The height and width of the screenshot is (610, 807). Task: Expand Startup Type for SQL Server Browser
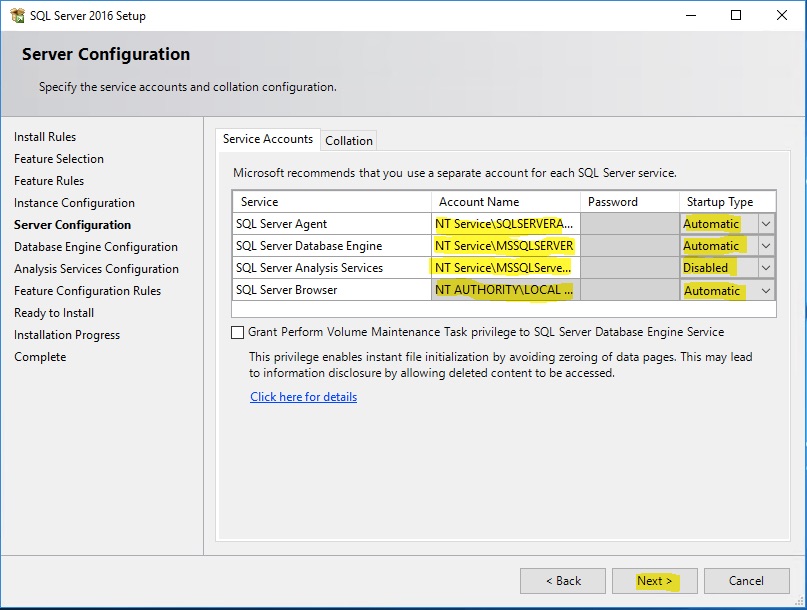(x=766, y=290)
